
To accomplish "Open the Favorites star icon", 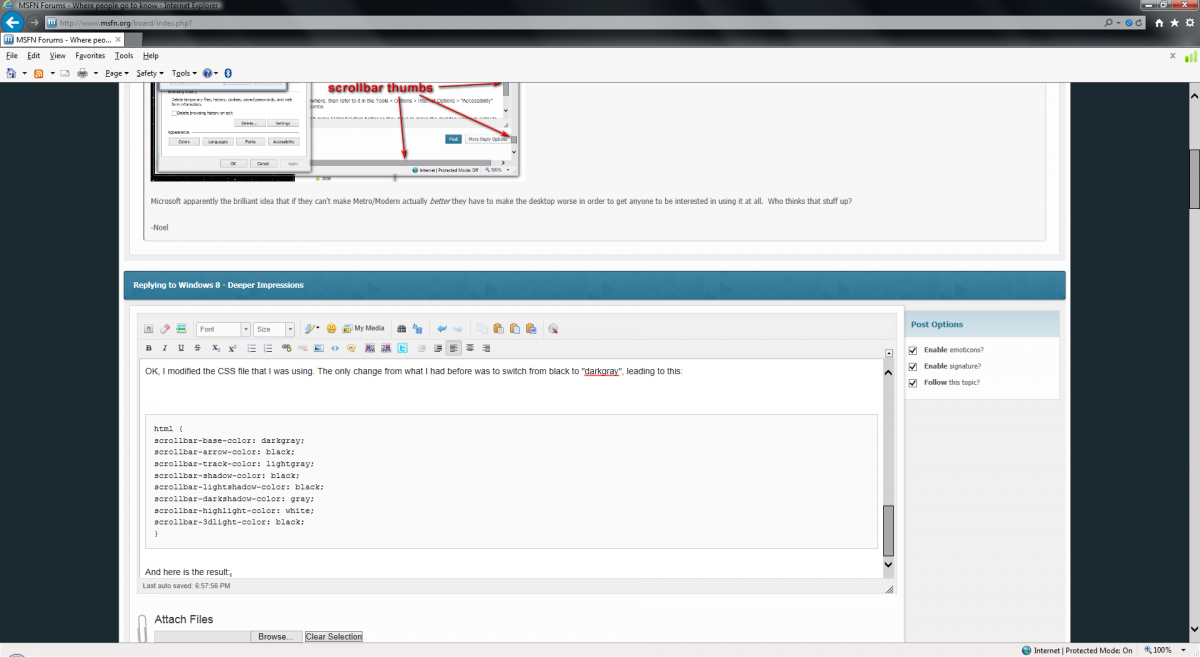I will pyautogui.click(x=1173, y=22).
